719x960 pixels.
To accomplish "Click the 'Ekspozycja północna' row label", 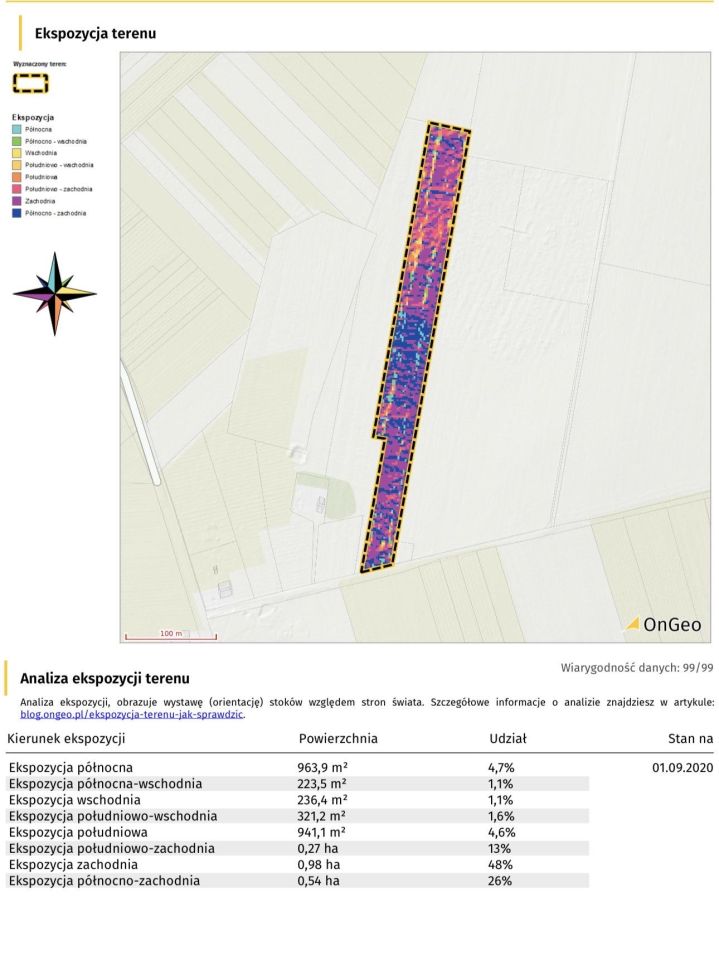I will tap(71, 768).
